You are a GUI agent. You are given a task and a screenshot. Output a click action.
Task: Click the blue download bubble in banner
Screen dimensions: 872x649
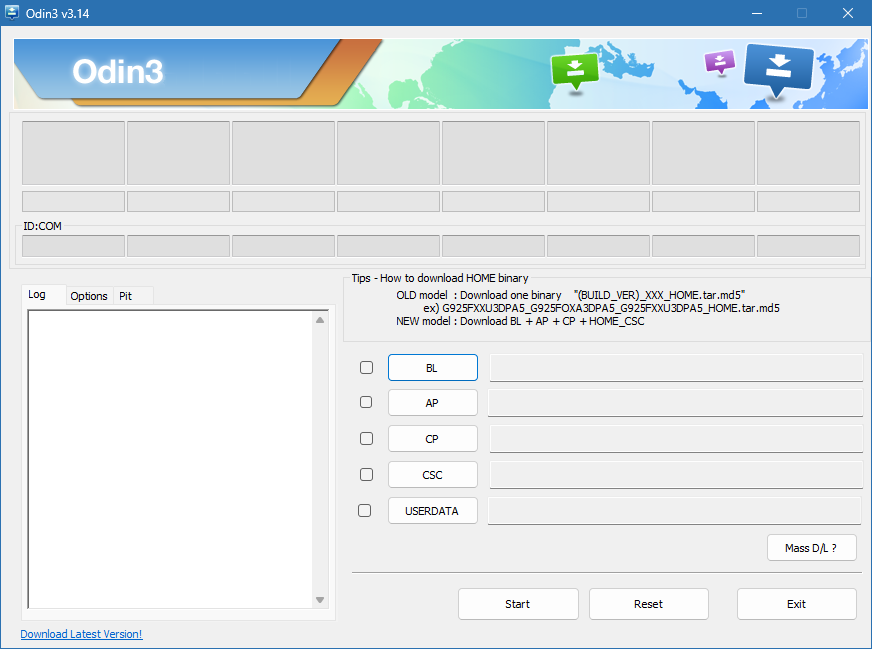[x=779, y=70]
